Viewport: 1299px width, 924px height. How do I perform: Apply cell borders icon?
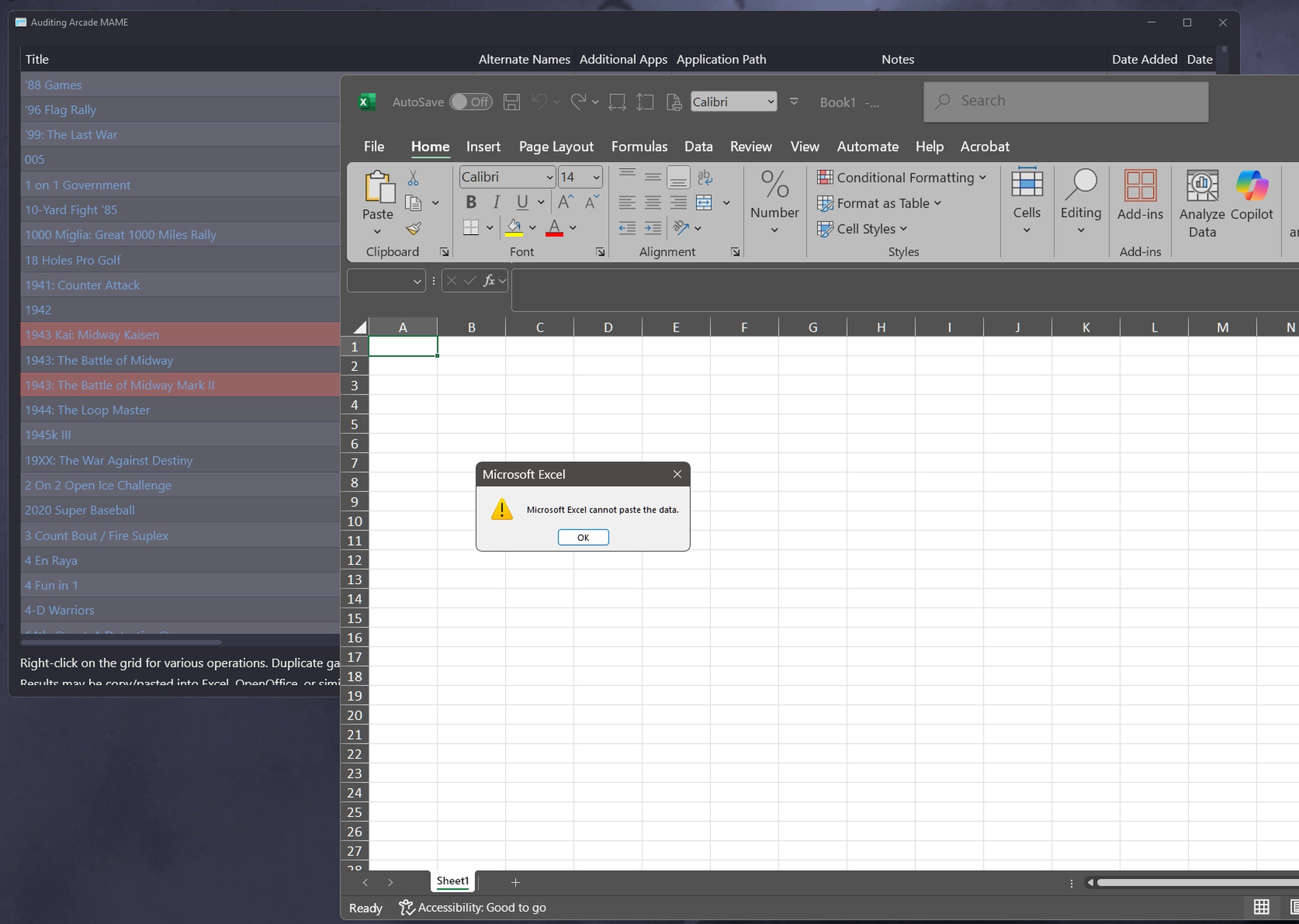point(471,227)
